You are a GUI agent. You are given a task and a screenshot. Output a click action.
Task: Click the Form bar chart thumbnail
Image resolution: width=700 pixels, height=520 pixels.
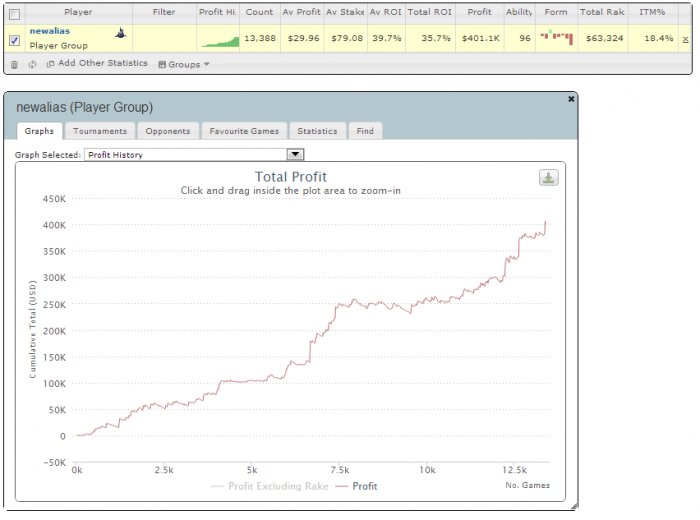(557, 37)
